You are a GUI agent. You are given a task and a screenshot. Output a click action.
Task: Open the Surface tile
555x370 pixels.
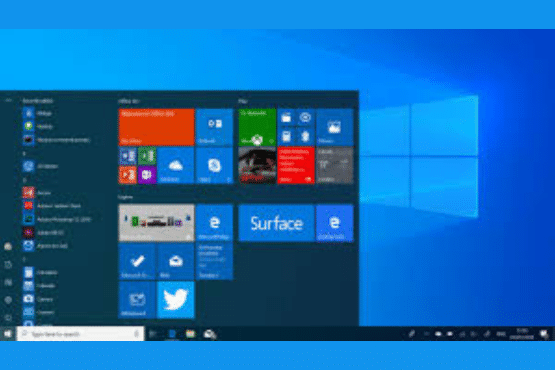click(276, 223)
